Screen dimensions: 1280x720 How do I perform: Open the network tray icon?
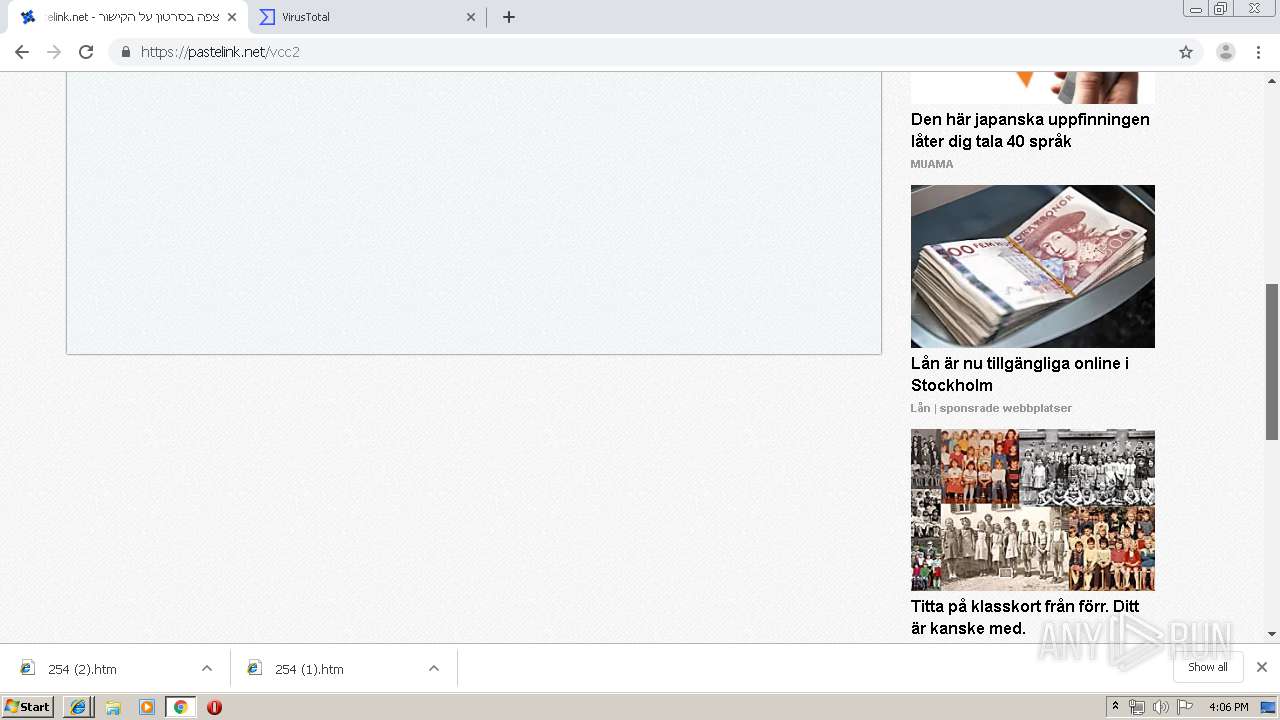(x=1137, y=707)
